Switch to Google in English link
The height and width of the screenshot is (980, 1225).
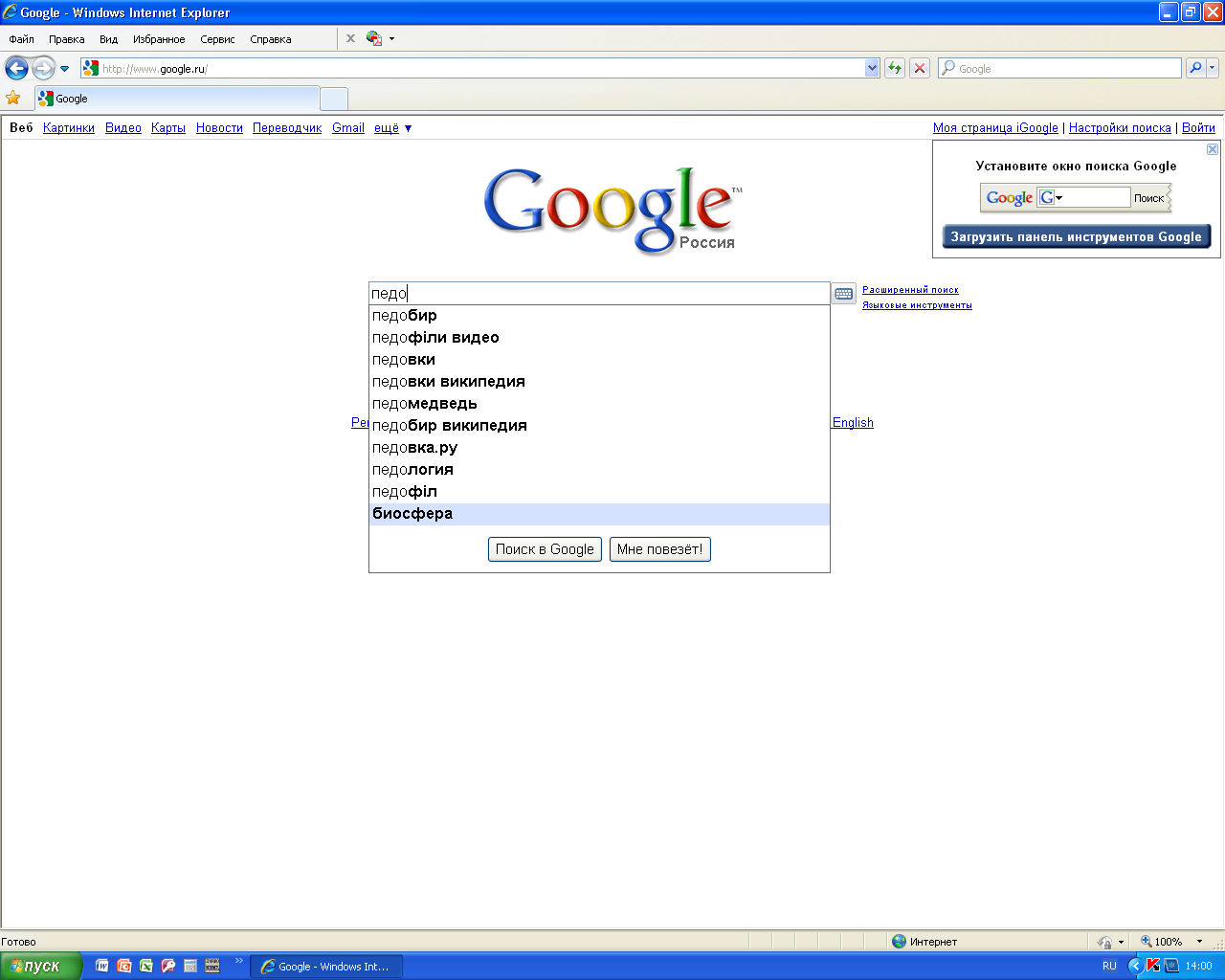click(853, 422)
